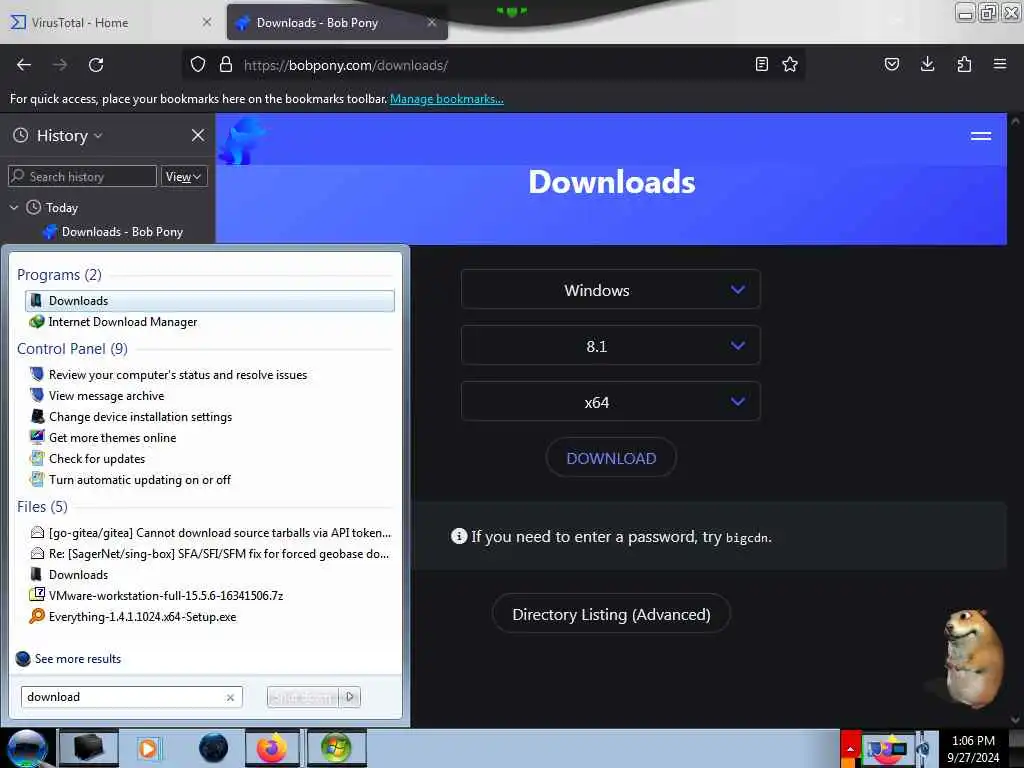This screenshot has height=768, width=1024.
Task: Open the media player taskbar icon
Action: (x=148, y=748)
